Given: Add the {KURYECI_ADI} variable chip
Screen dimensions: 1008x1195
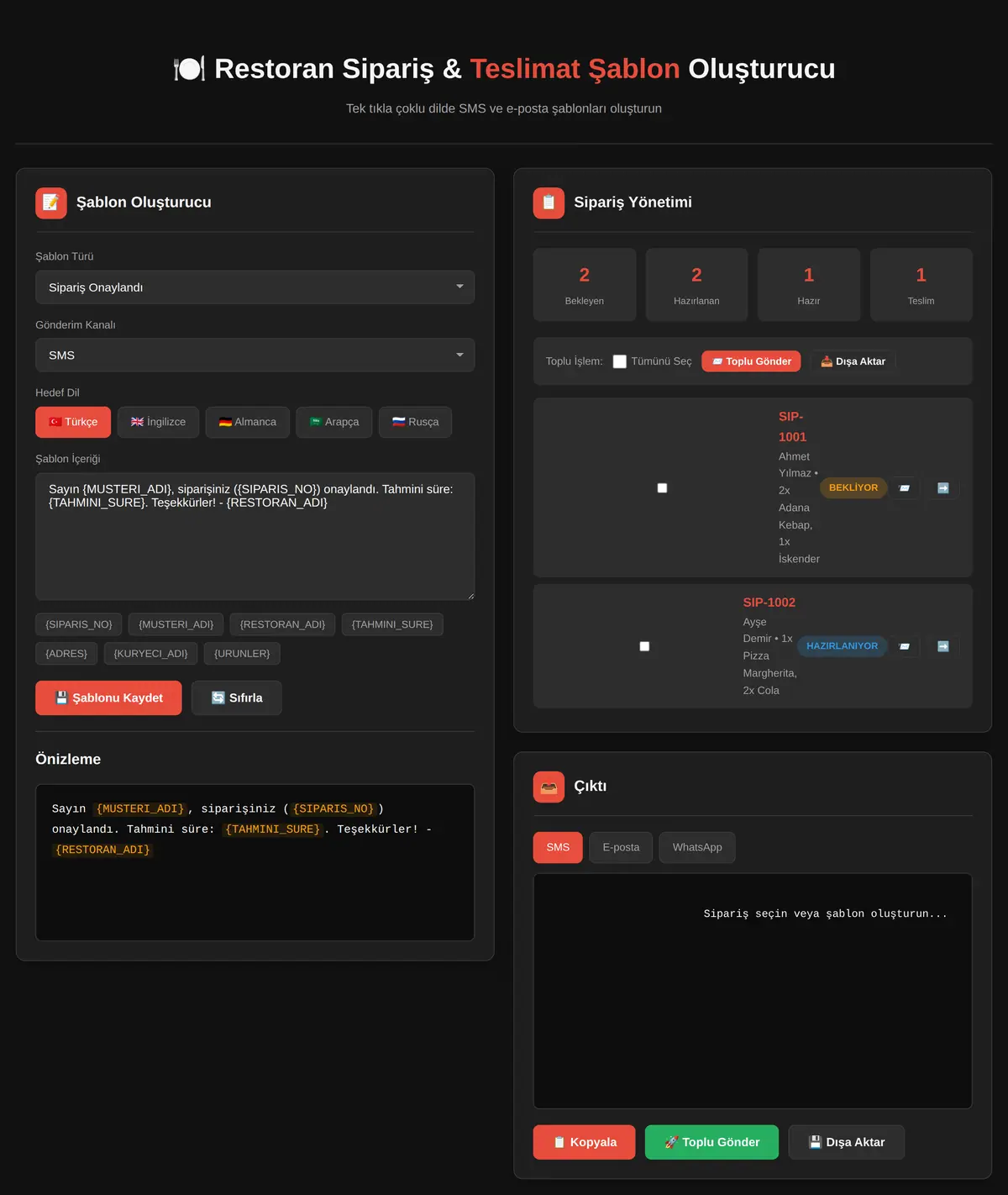Looking at the screenshot, I should tap(151, 654).
